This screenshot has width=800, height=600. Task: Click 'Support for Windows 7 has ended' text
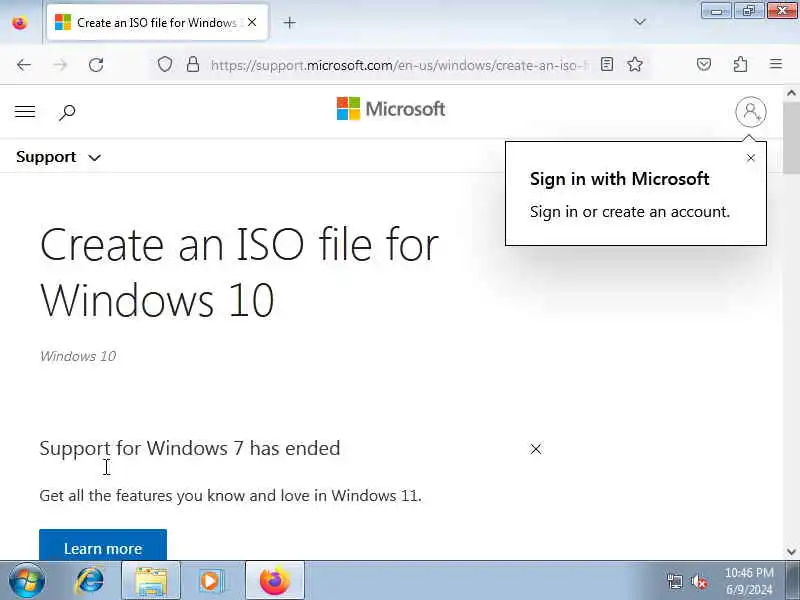click(x=190, y=448)
